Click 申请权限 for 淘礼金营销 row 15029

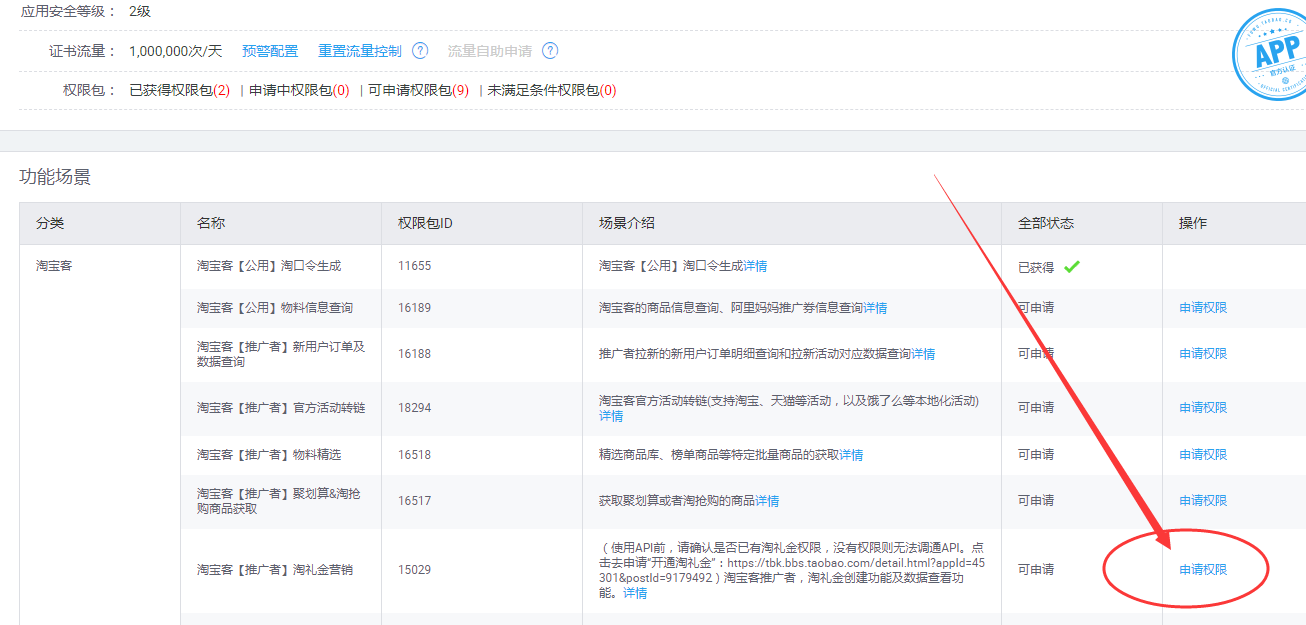tap(1203, 570)
